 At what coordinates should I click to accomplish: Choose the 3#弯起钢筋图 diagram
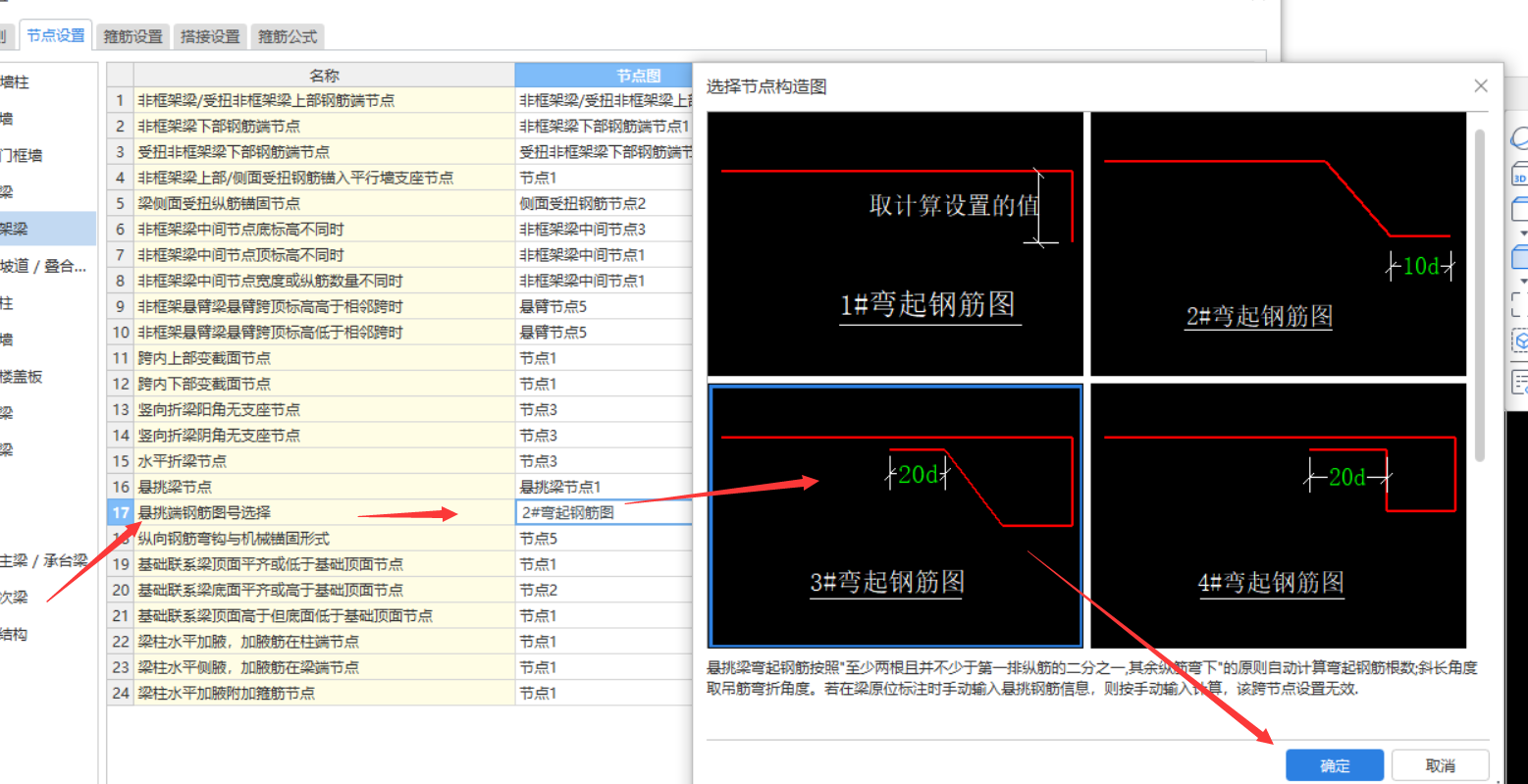[x=895, y=515]
